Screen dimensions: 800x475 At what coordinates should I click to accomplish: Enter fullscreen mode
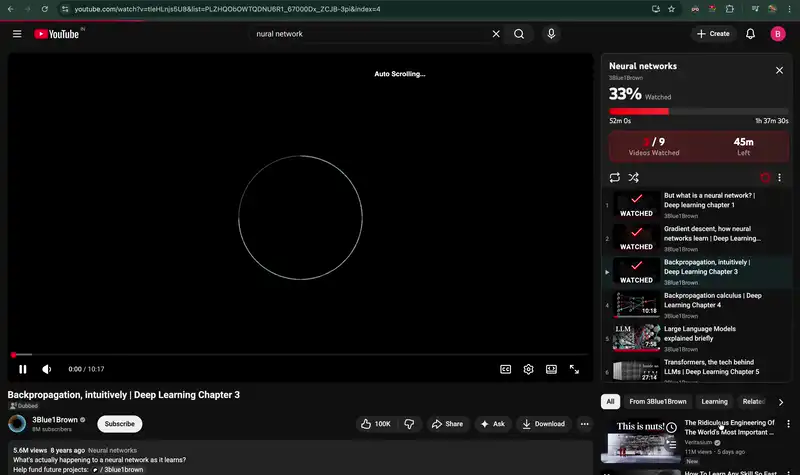point(574,369)
